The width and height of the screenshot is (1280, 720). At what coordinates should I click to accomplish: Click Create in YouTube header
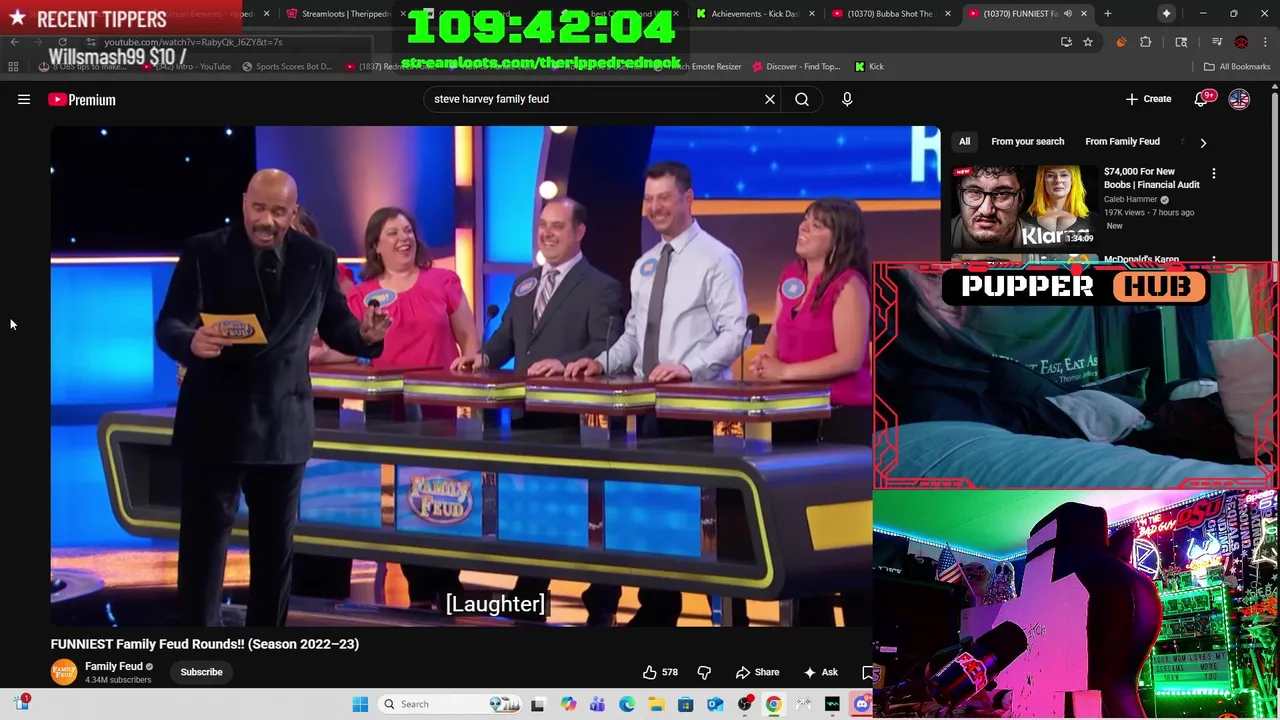(1148, 99)
